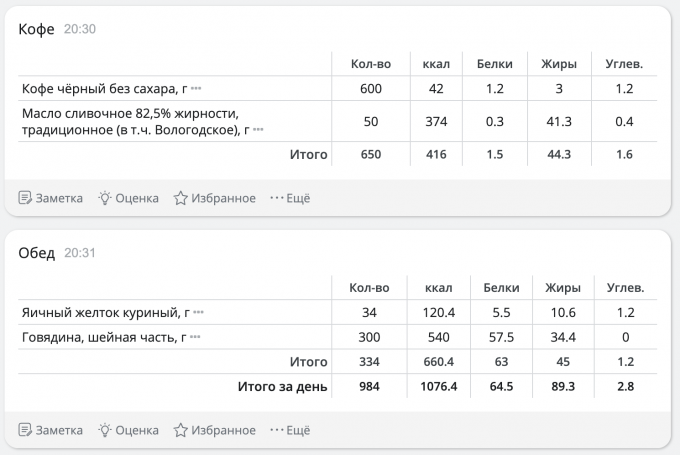Click quantity 600 for black coffee
Viewport: 680px width, 455px height.
[x=371, y=89]
